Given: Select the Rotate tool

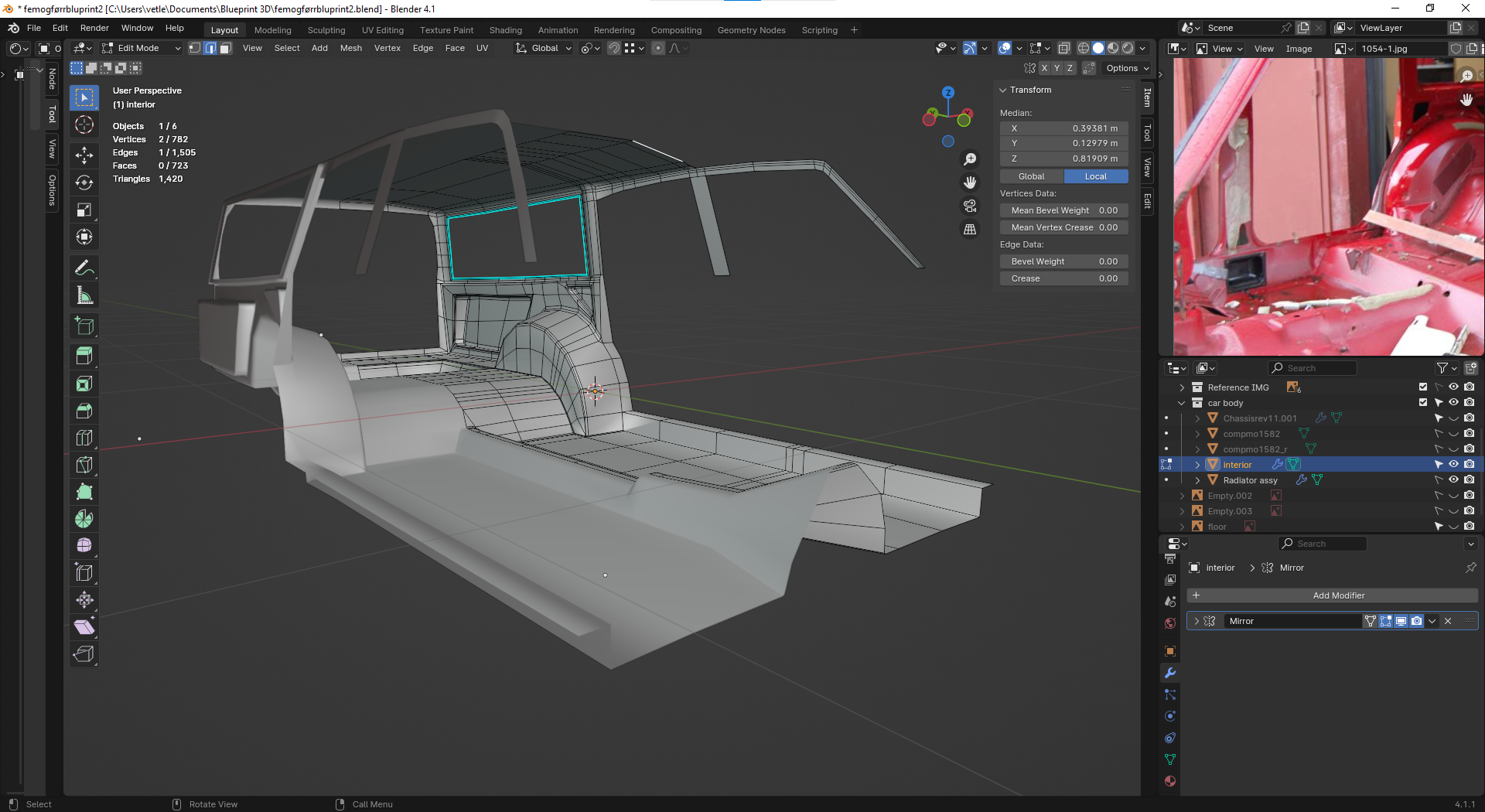Looking at the screenshot, I should pos(84,183).
